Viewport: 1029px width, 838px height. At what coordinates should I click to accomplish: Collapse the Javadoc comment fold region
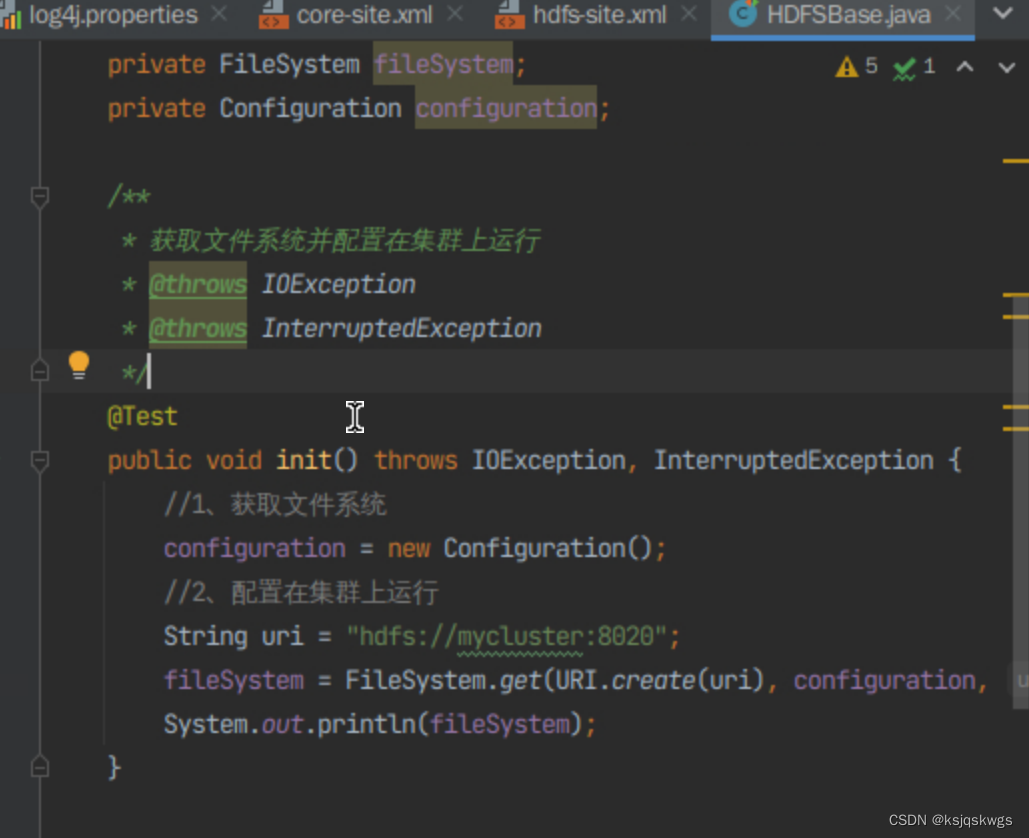[x=40, y=197]
